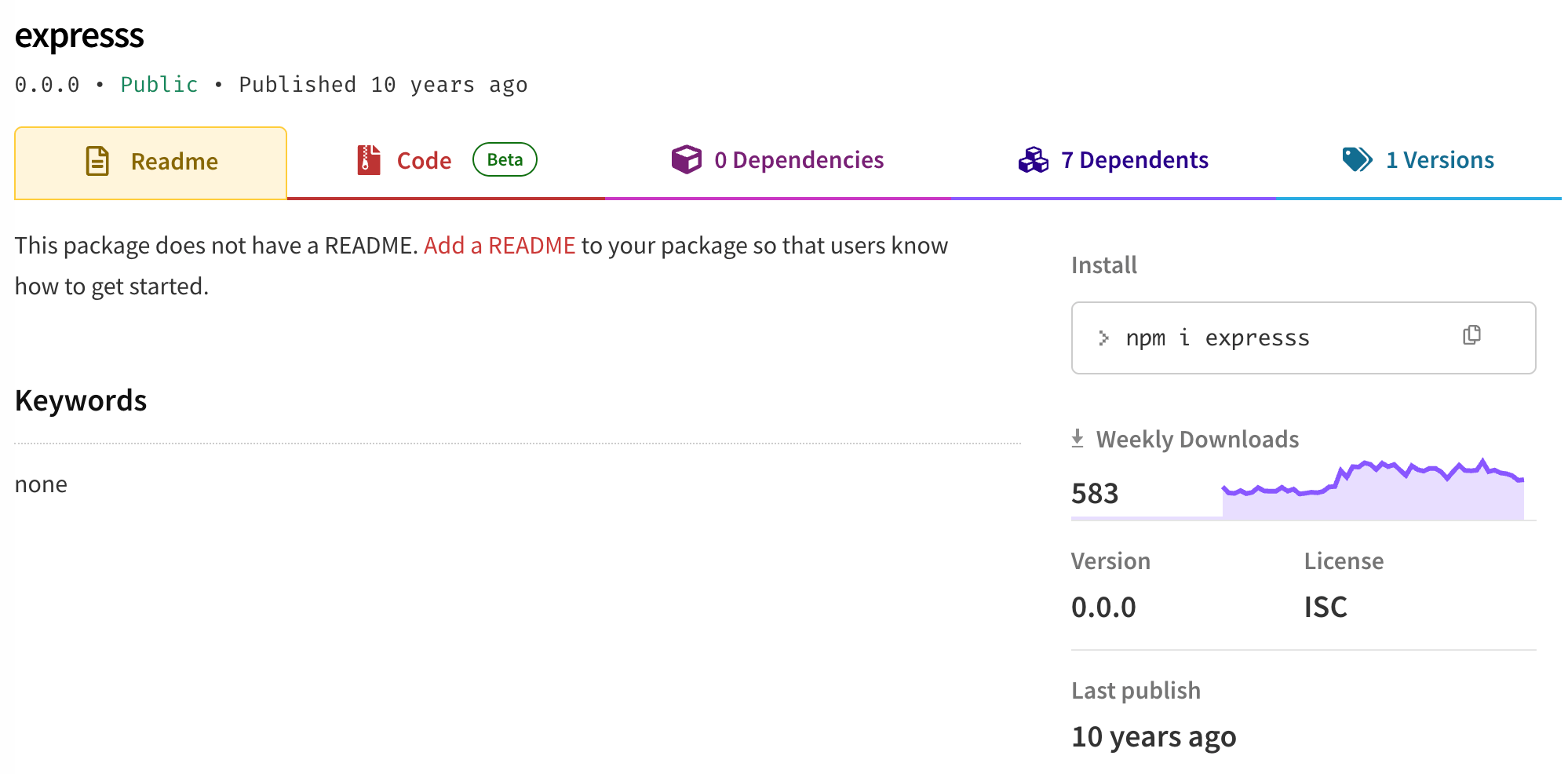Screen dimensions: 1568x774
Task: Click the Install heading
Action: [1104, 265]
